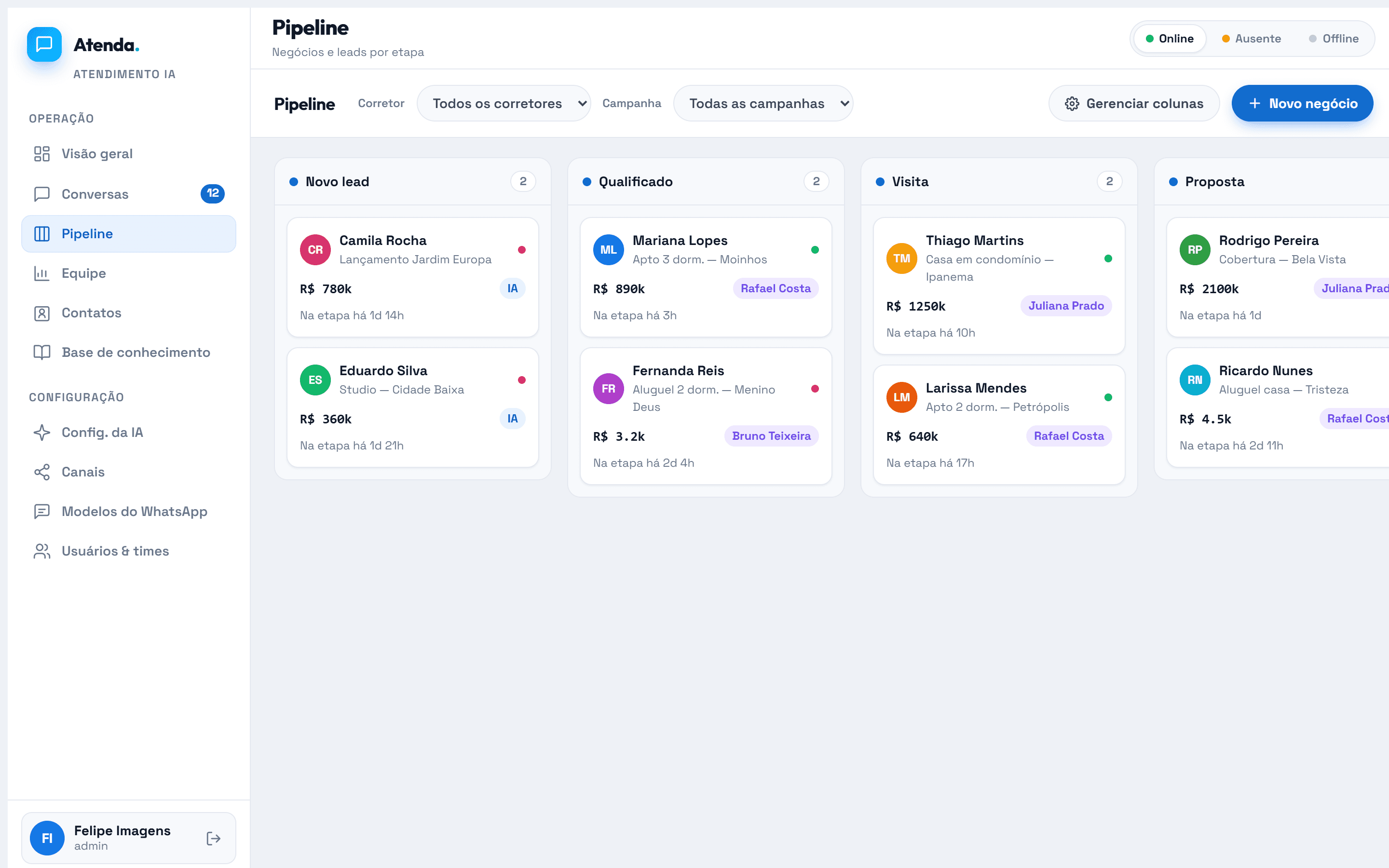1389x868 pixels.
Task: Click the Proposta column header title
Action: tap(1214, 181)
